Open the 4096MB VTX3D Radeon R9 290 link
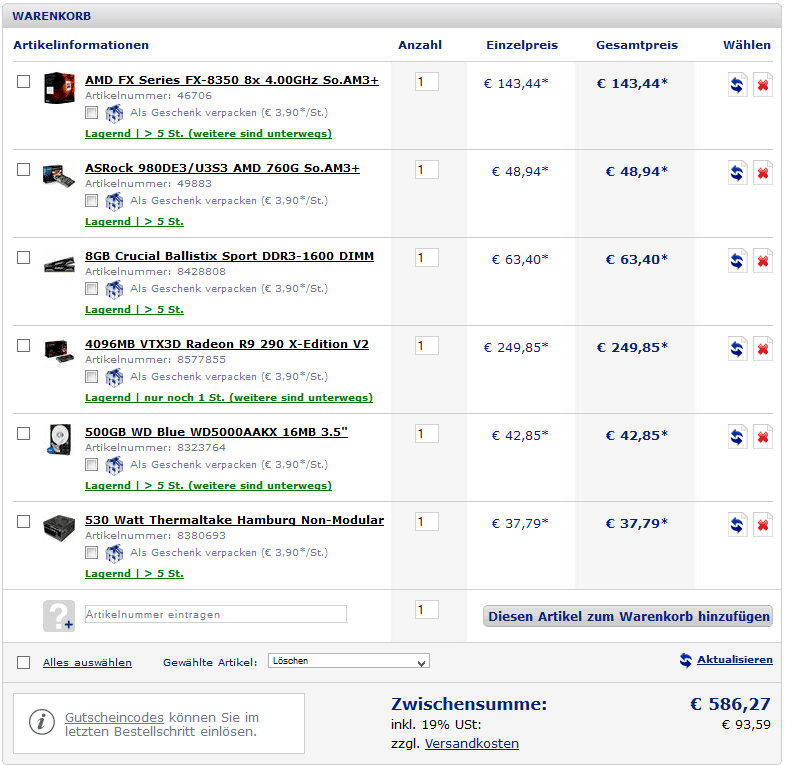This screenshot has height=765, width=785. pos(227,344)
